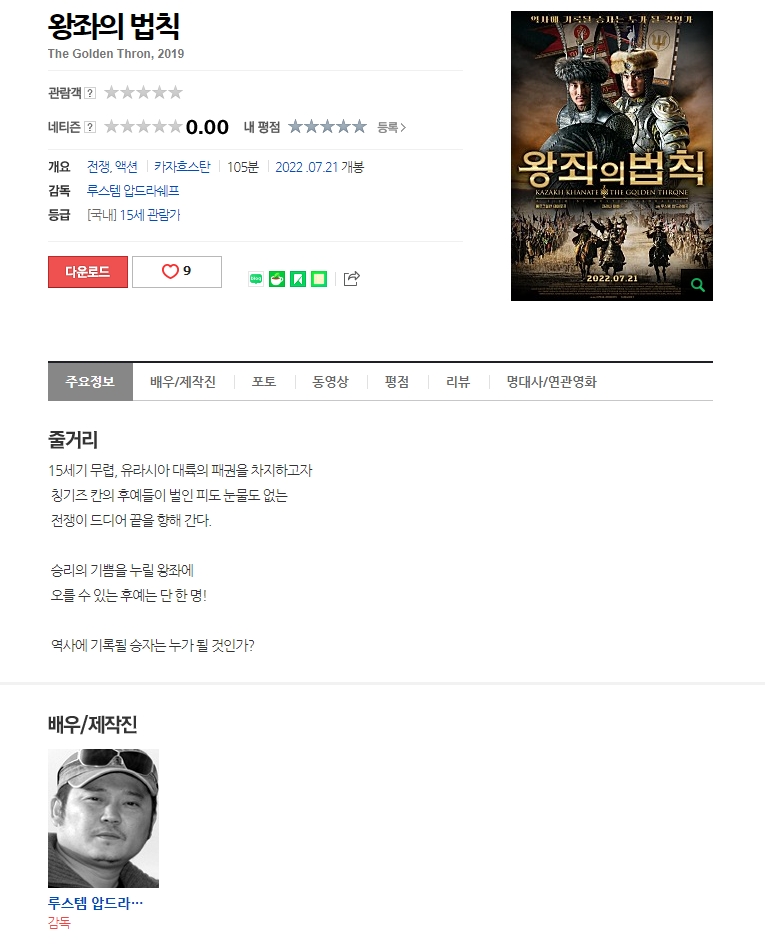The height and width of the screenshot is (949, 765).
Task: Click the red 다운로드 button
Action: tap(88, 272)
